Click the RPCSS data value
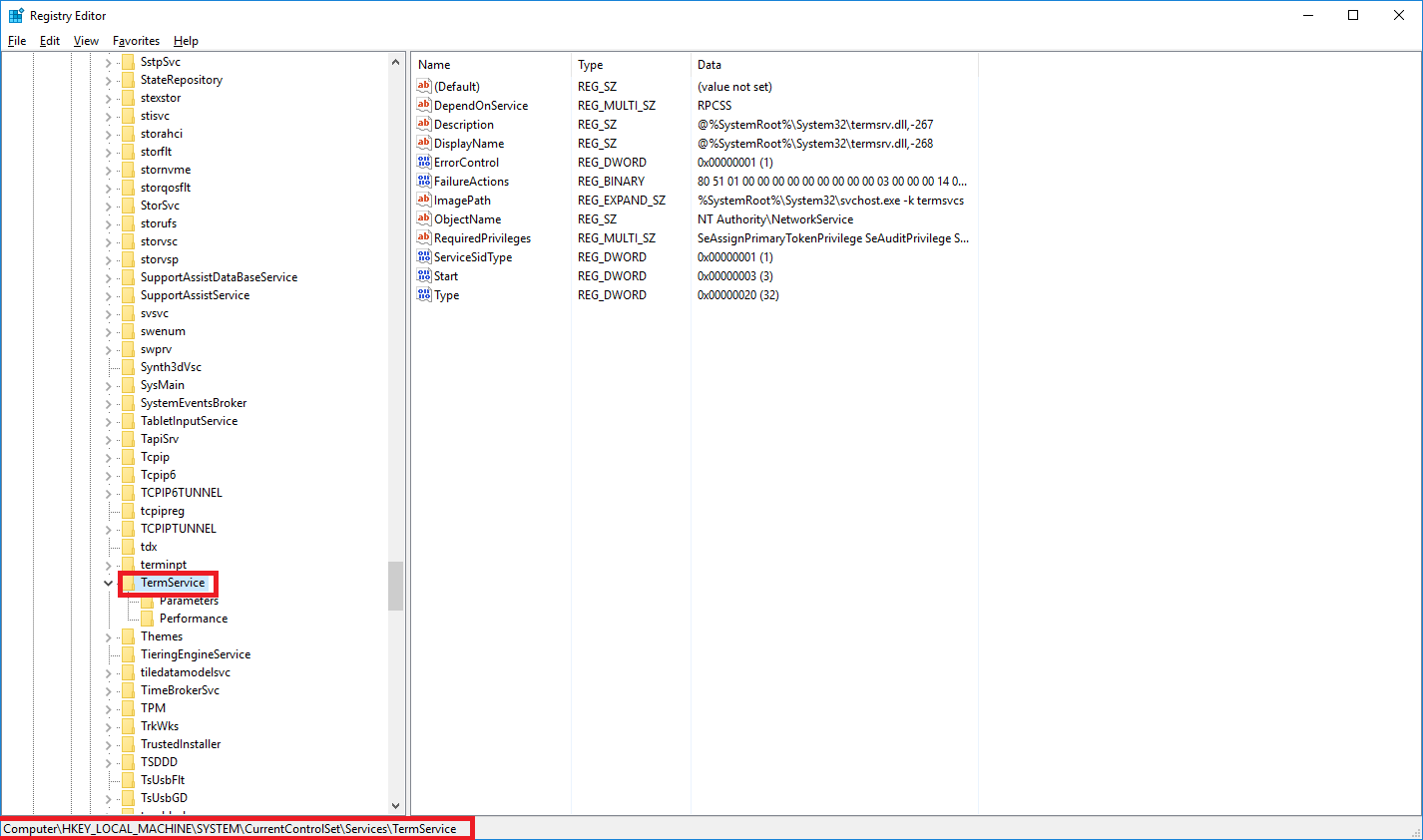The height and width of the screenshot is (840, 1423). [x=714, y=105]
